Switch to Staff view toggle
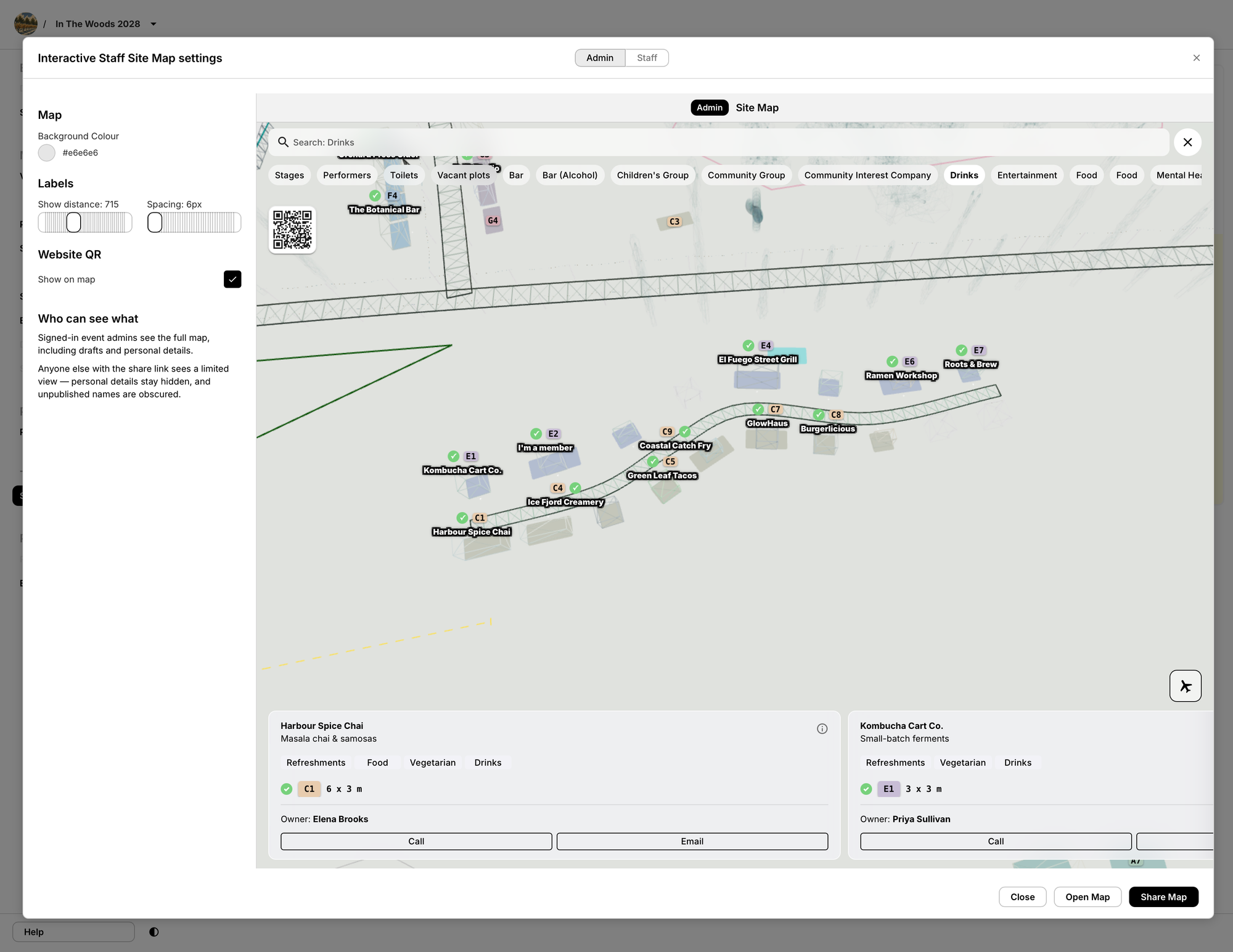 click(x=647, y=58)
